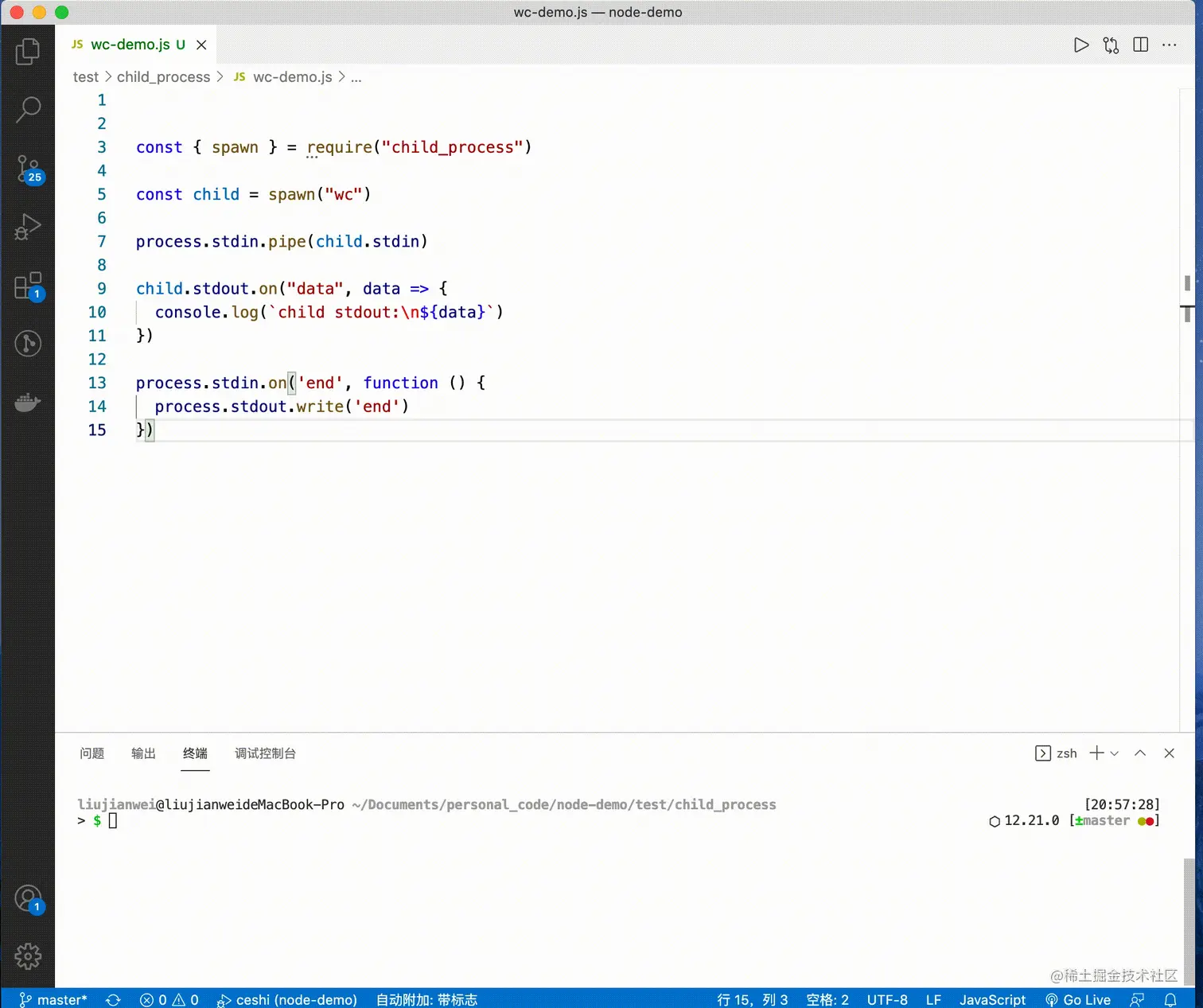
Task: Click the child_process breadcrumb segment
Action: 163,77
